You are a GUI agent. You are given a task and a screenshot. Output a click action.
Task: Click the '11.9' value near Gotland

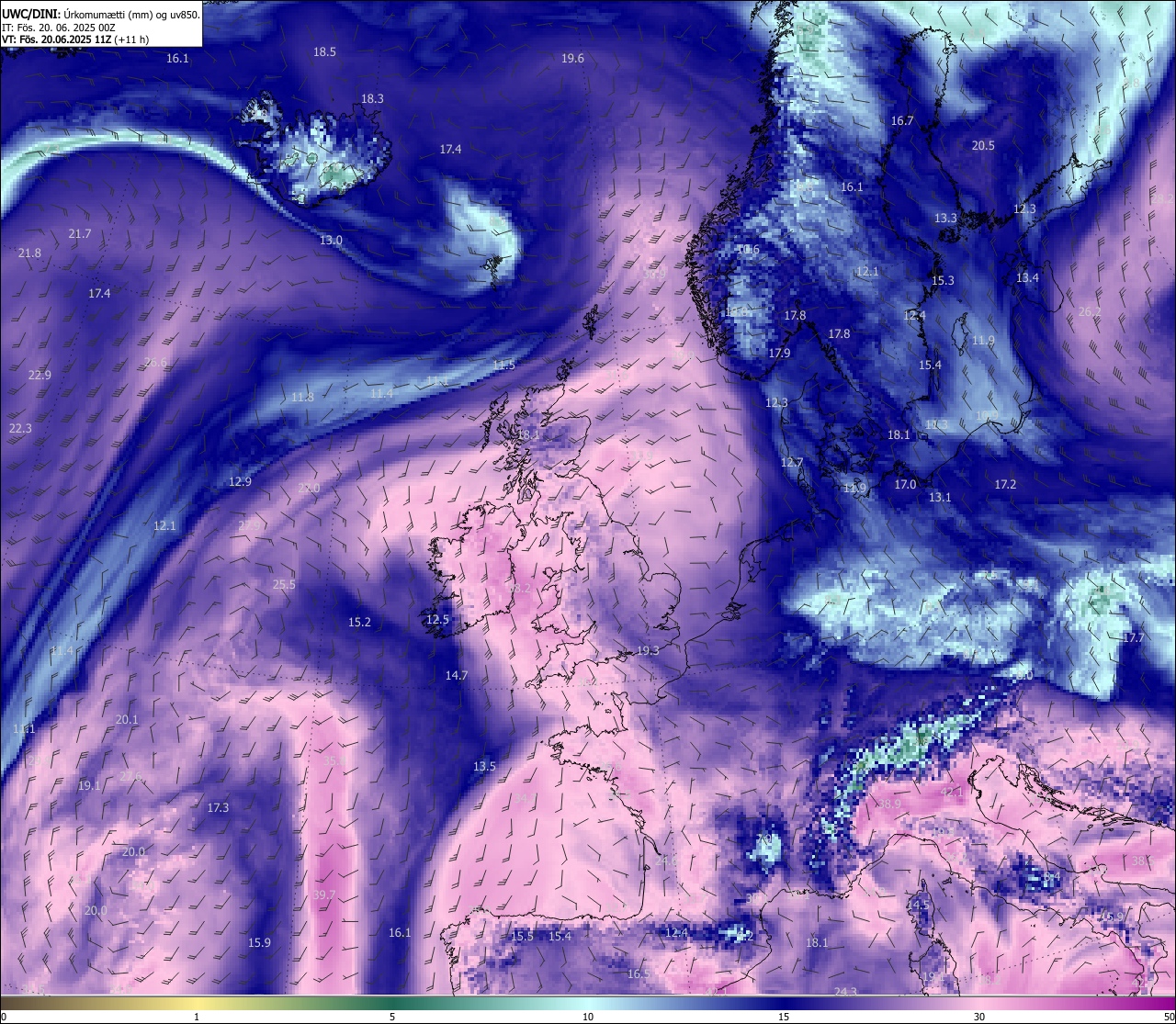(x=983, y=341)
